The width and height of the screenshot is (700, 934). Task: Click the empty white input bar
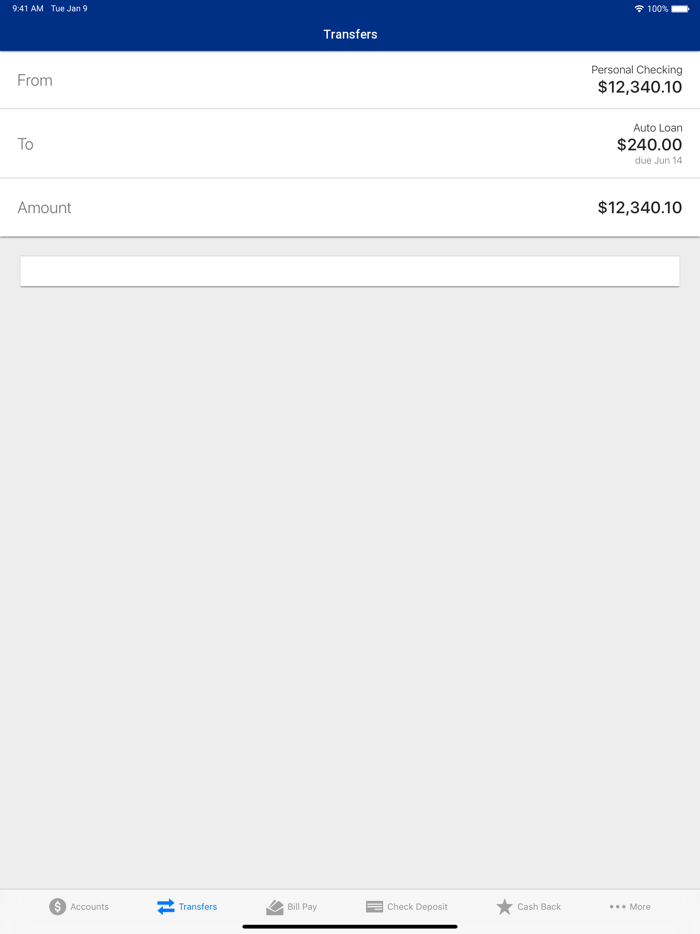click(350, 271)
